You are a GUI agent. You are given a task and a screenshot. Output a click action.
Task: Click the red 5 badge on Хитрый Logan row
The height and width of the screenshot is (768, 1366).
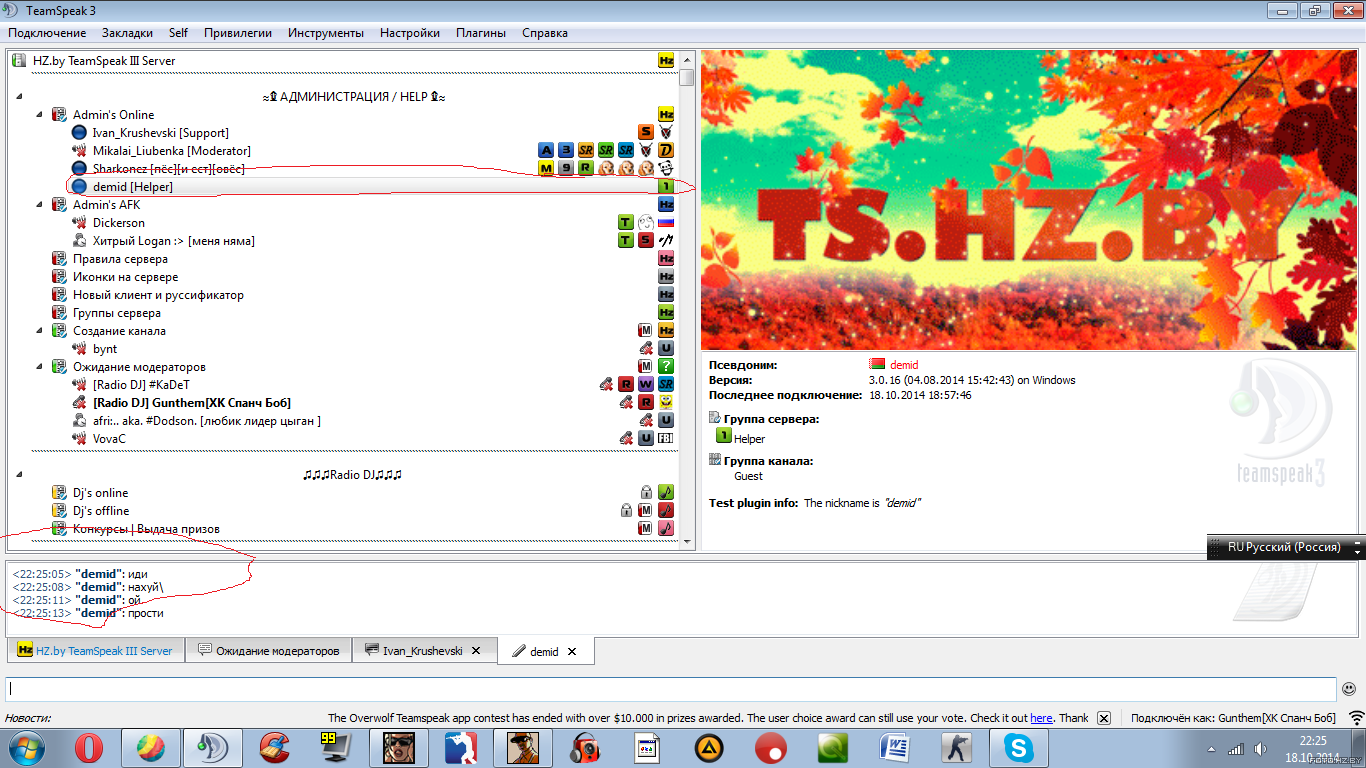click(x=646, y=240)
